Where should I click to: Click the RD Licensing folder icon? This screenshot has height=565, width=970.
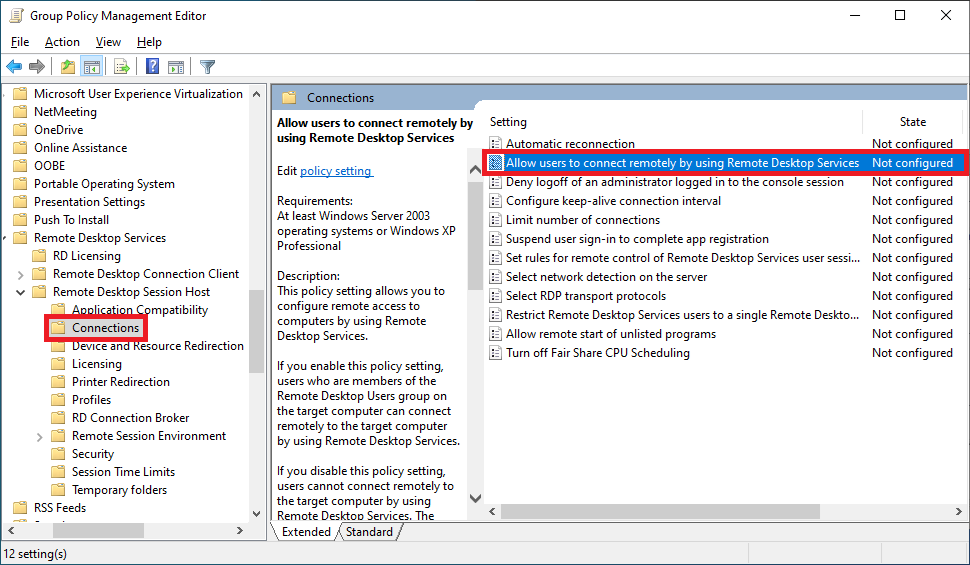[x=39, y=256]
